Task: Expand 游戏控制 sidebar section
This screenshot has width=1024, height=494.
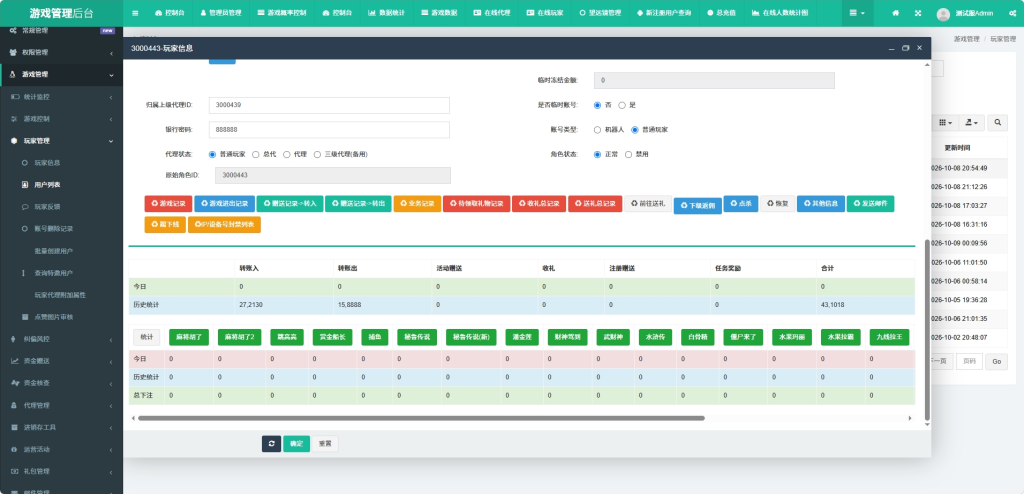Action: coord(61,119)
